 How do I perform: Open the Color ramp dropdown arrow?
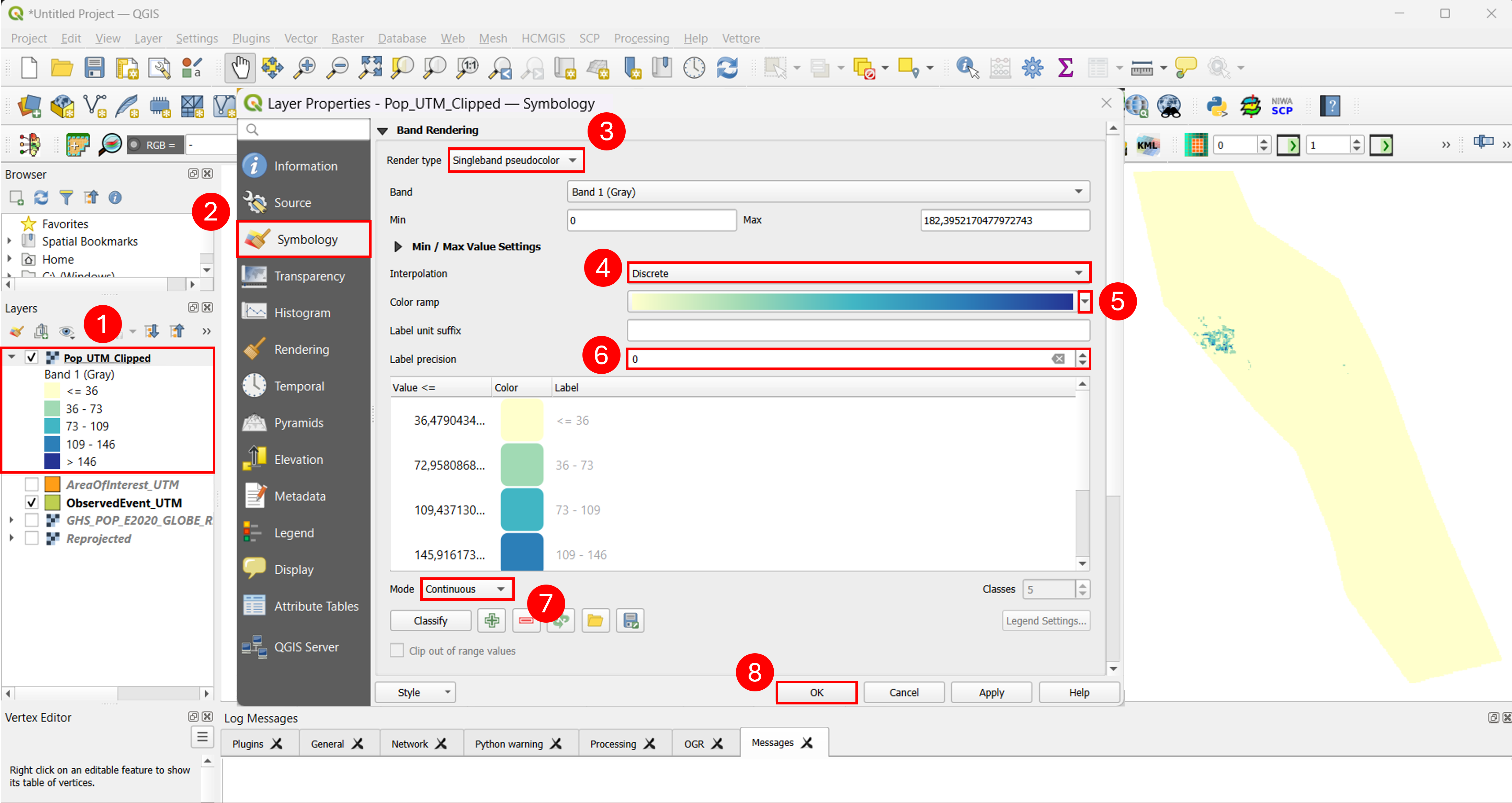point(1084,302)
